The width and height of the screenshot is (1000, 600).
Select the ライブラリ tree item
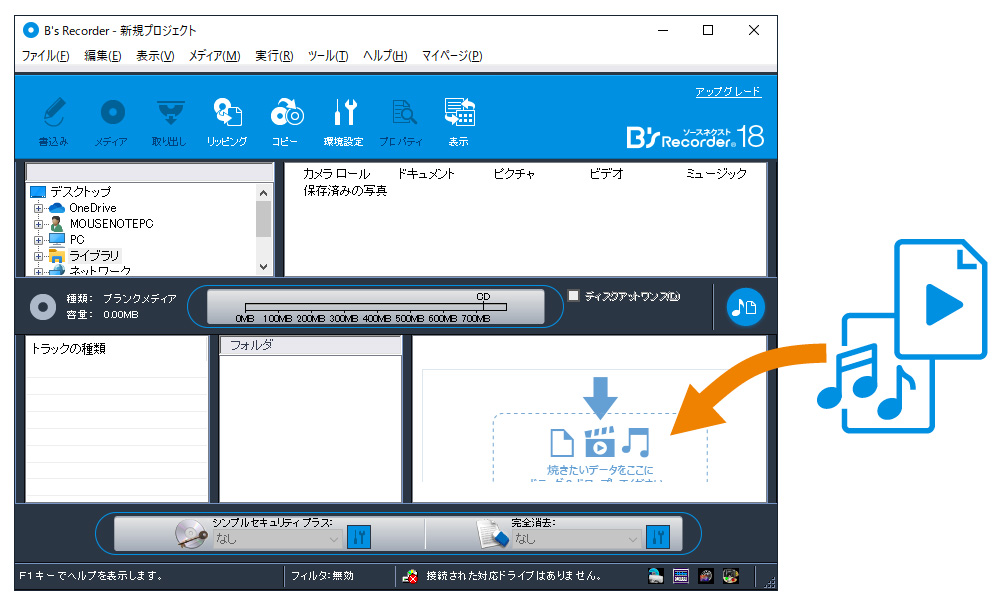click(x=94, y=256)
